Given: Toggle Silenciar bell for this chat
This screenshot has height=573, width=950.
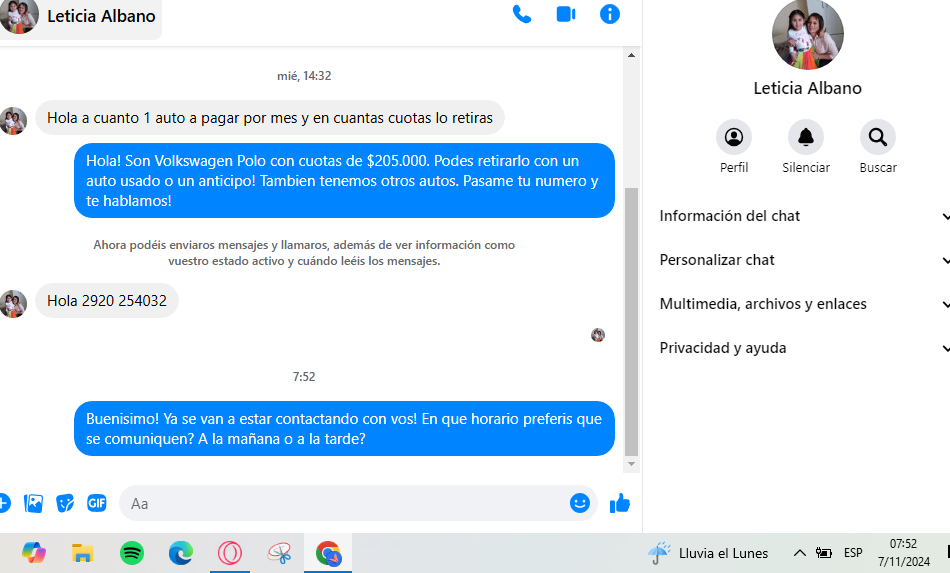Looking at the screenshot, I should click(805, 137).
